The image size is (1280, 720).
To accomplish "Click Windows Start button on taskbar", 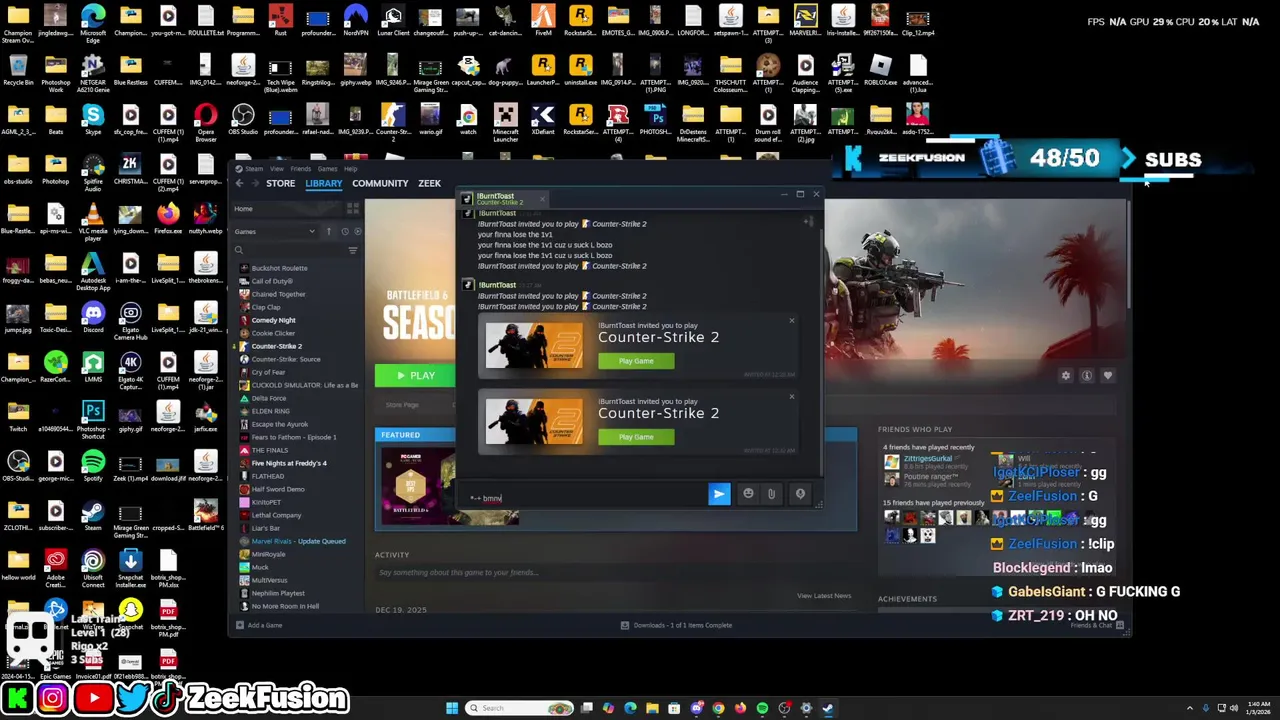I will [x=452, y=708].
